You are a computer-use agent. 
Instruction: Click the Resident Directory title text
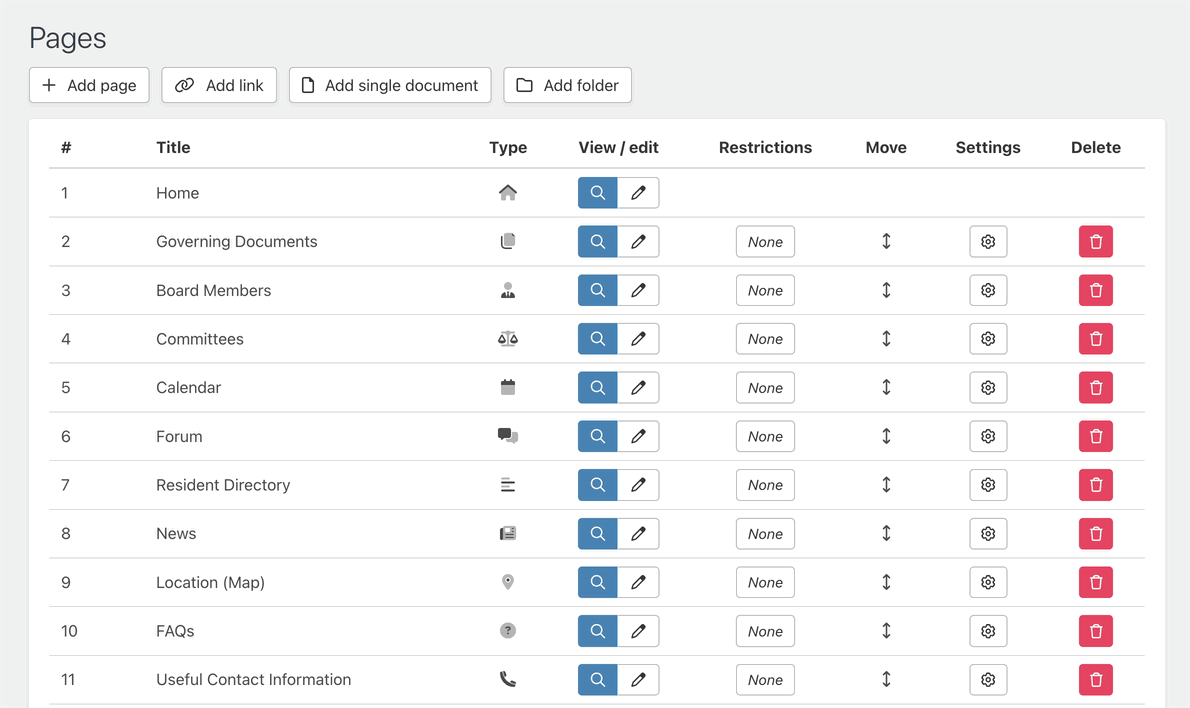223,485
